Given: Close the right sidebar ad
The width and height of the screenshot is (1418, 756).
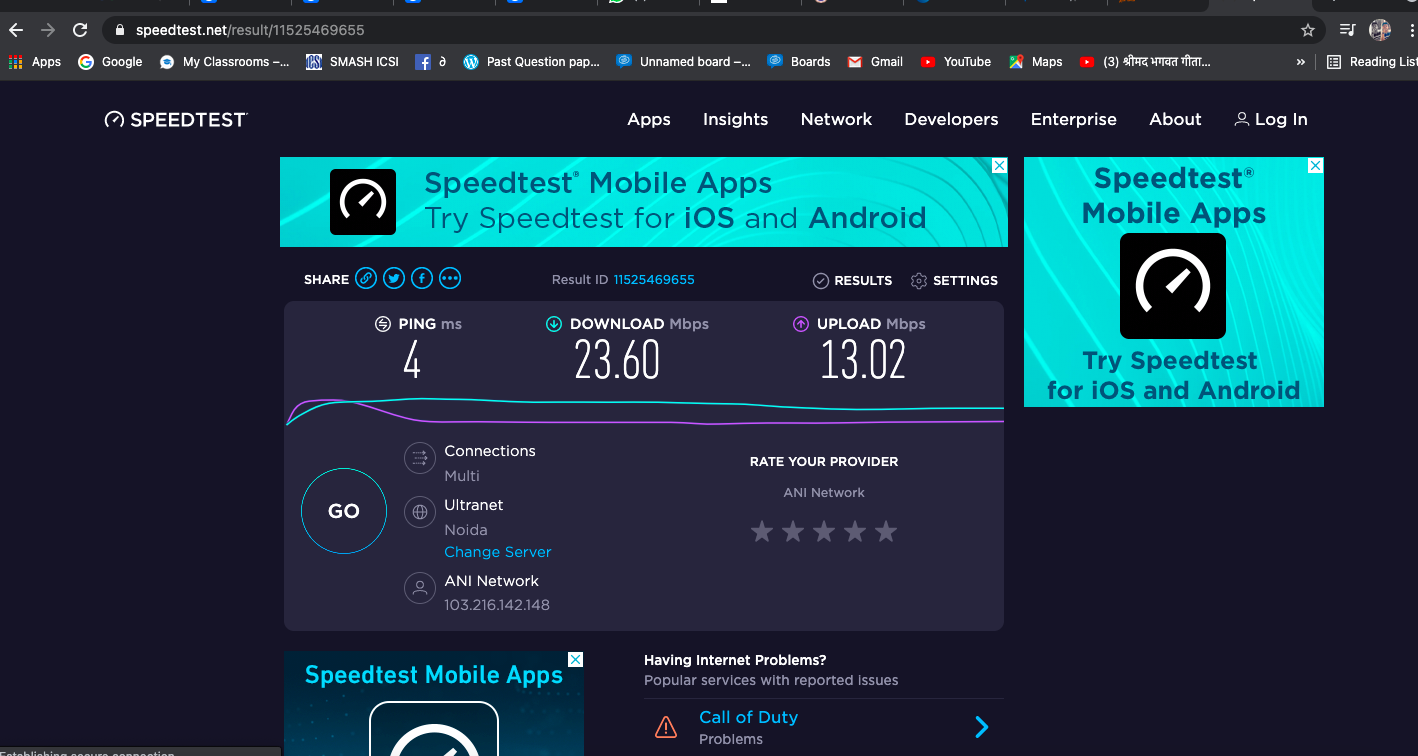Looking at the screenshot, I should click(1315, 166).
